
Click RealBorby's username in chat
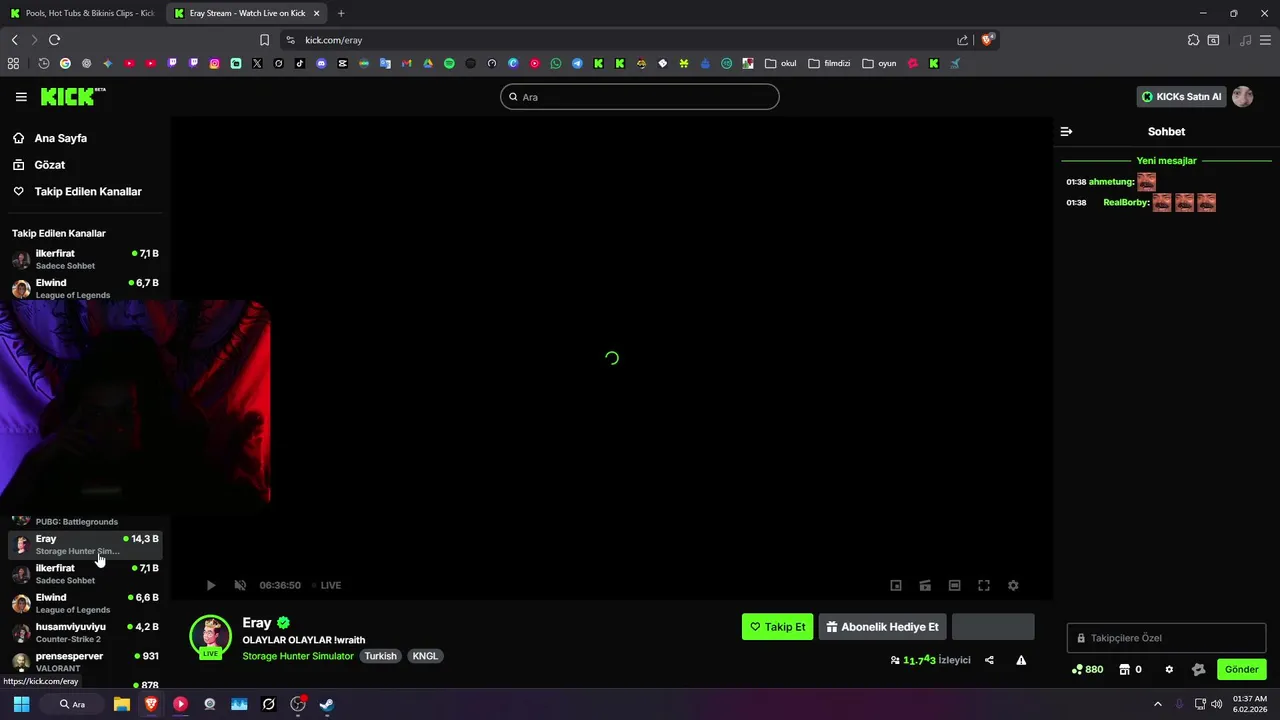1126,202
